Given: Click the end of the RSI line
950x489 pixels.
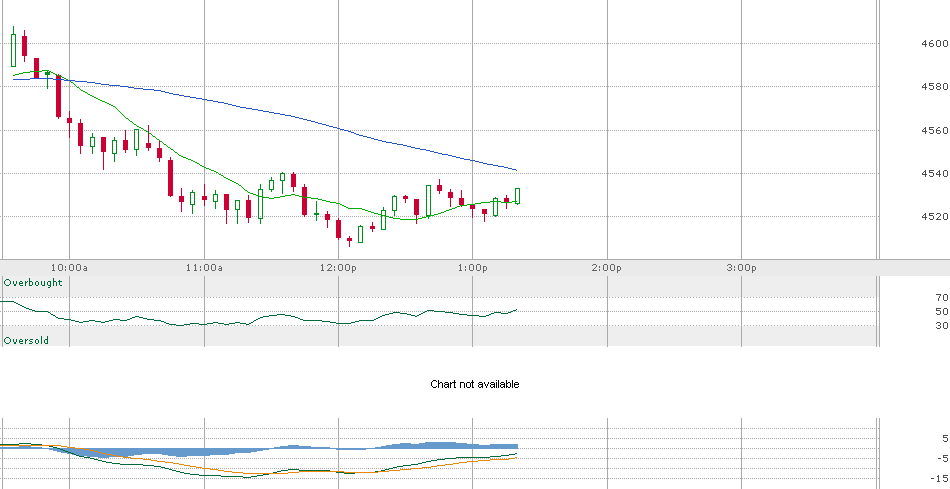Looking at the screenshot, I should [516, 310].
